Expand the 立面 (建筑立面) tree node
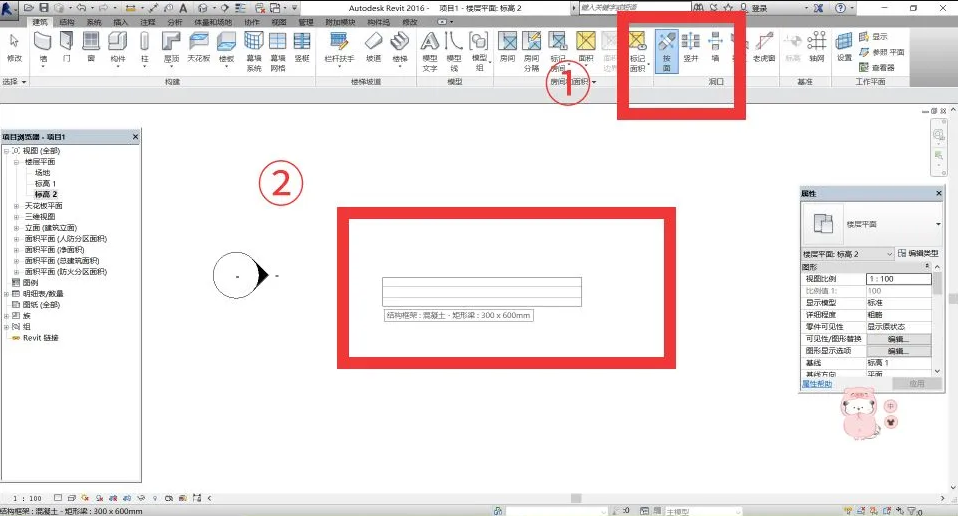The height and width of the screenshot is (516, 958). 16,228
